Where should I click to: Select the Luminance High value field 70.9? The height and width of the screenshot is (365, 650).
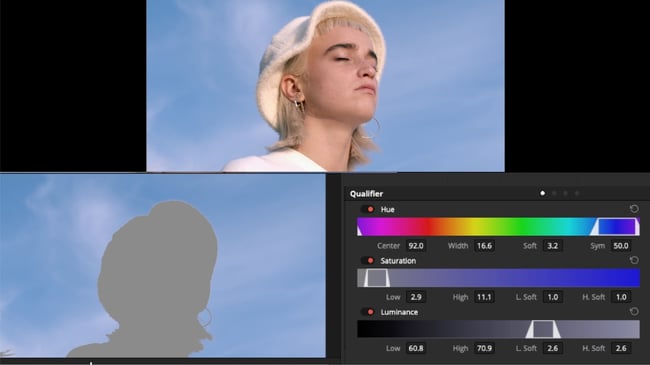(x=484, y=348)
